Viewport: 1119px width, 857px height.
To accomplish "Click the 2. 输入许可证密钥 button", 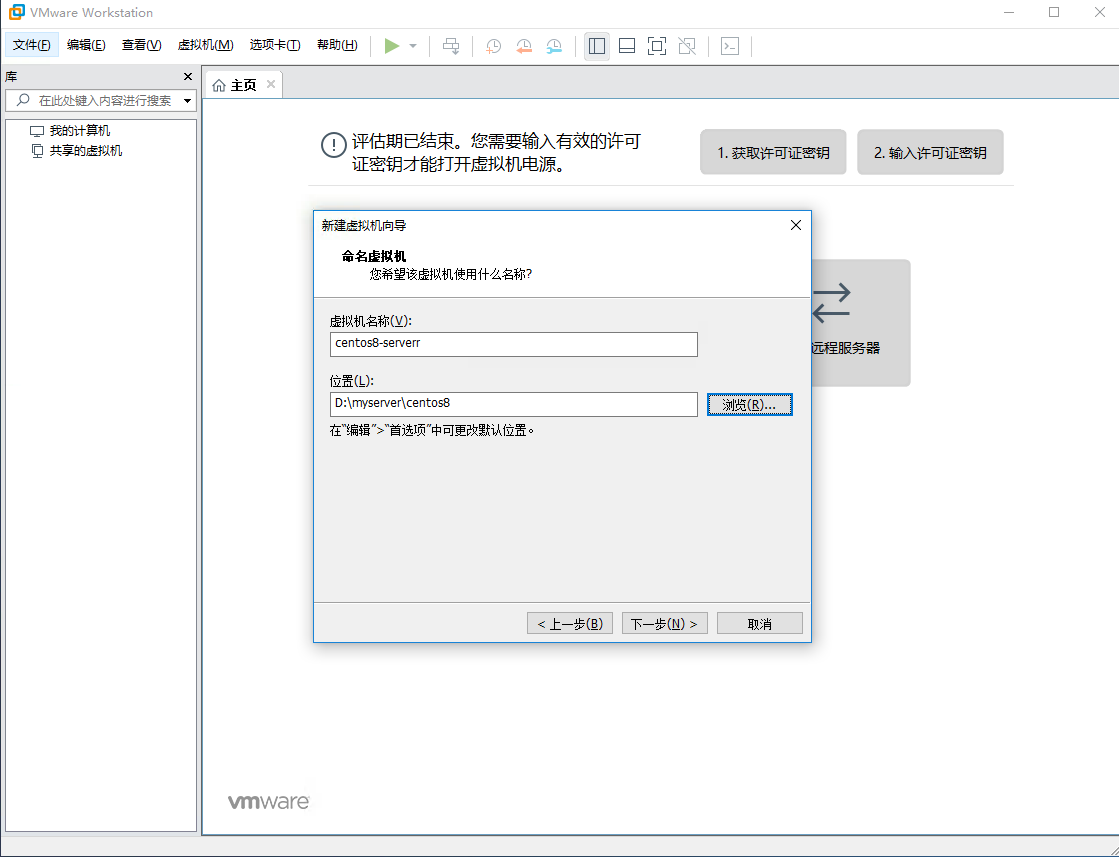I will pos(930,152).
